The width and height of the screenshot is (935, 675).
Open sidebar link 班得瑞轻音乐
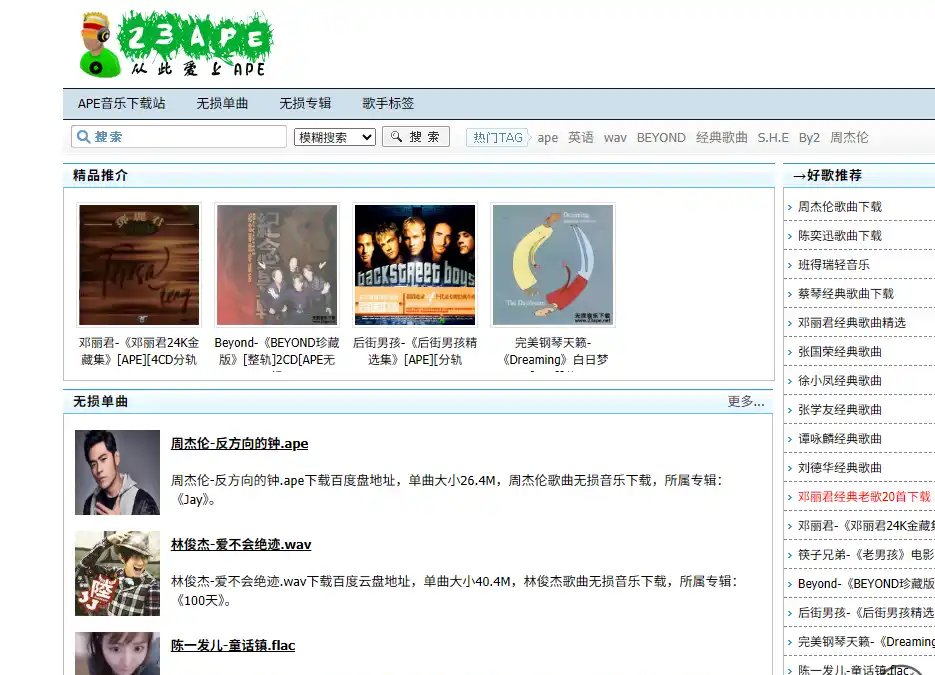[834, 265]
